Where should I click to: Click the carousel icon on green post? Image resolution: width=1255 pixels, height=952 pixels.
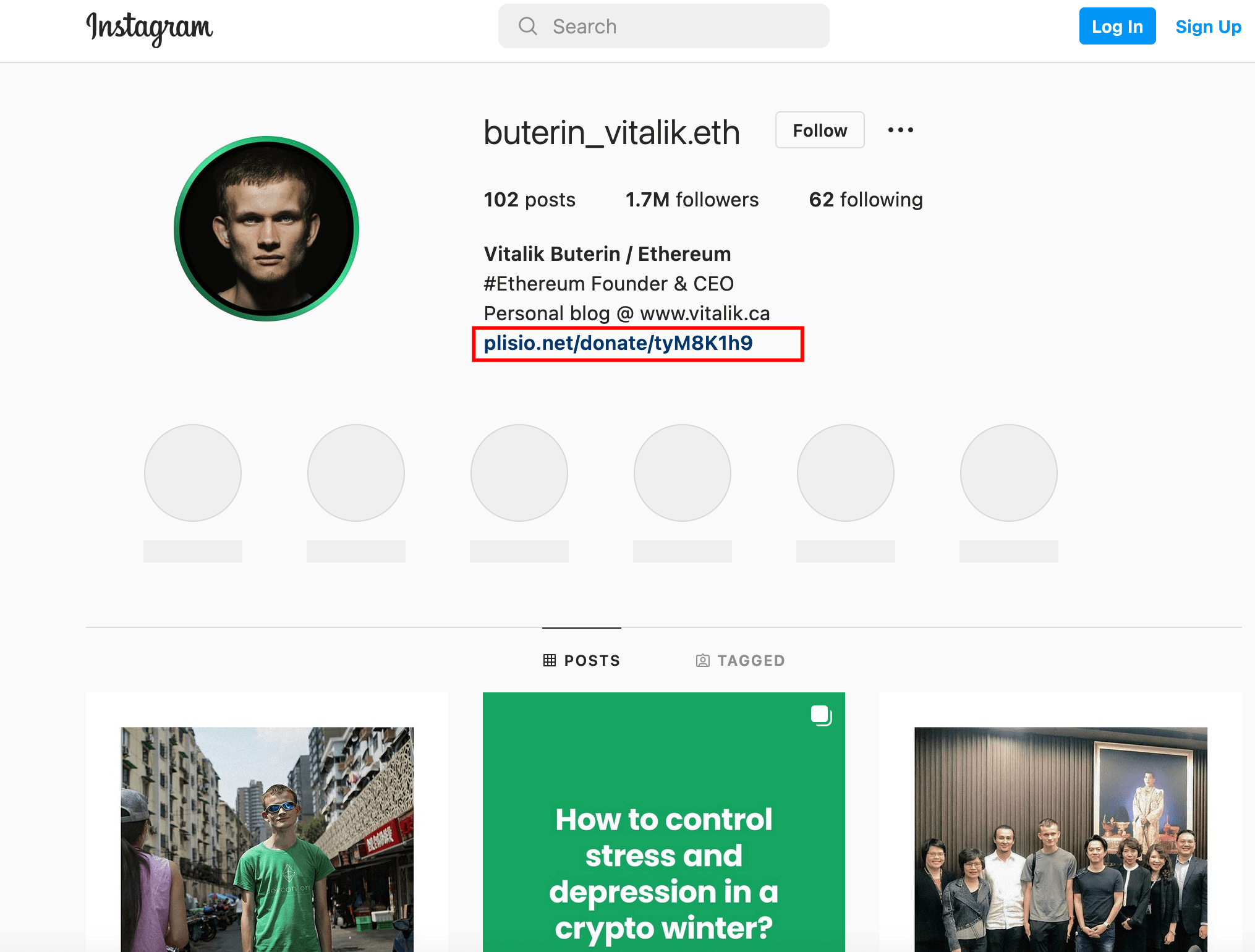click(821, 715)
